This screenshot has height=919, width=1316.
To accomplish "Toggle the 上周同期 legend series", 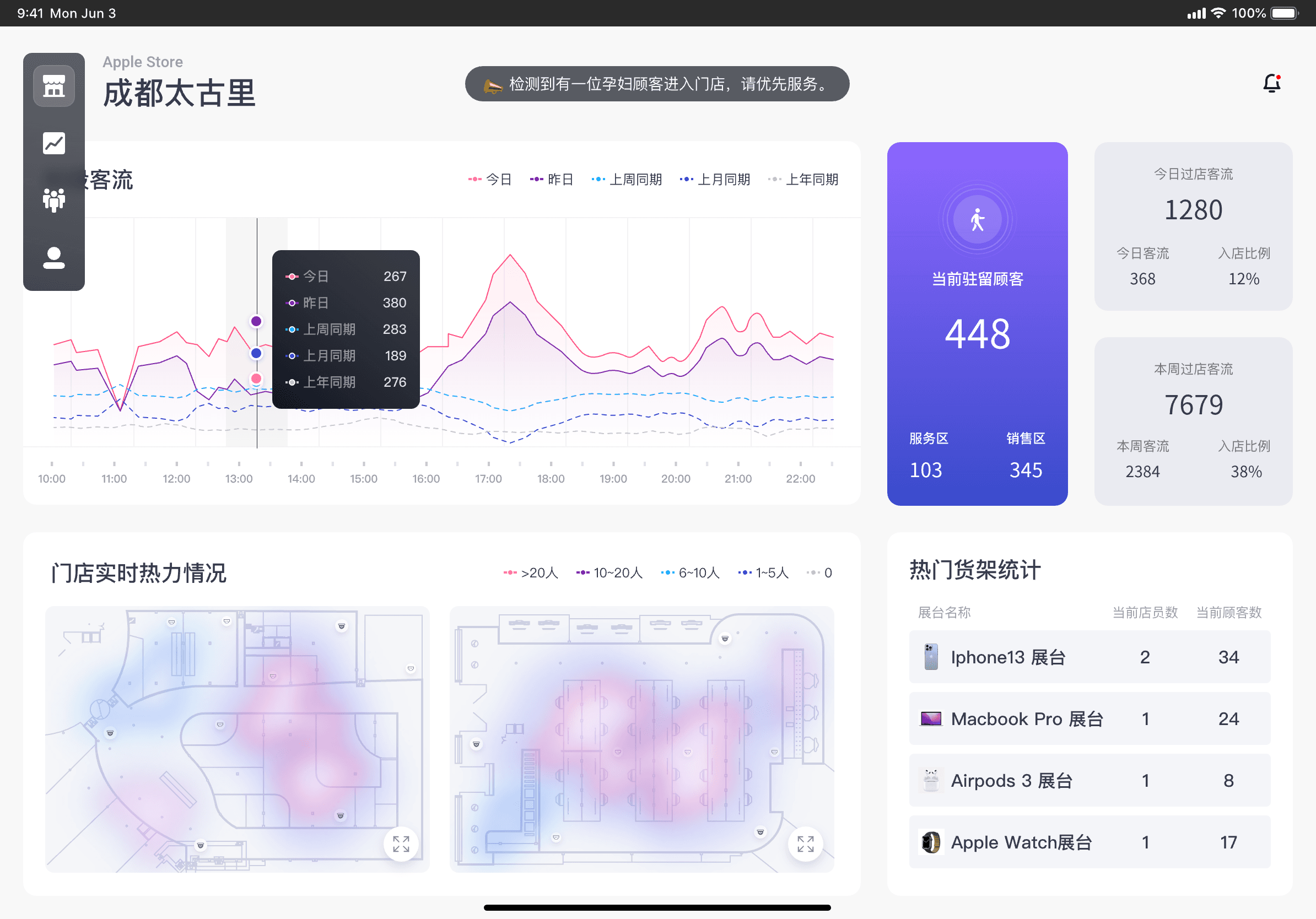I will (627, 179).
